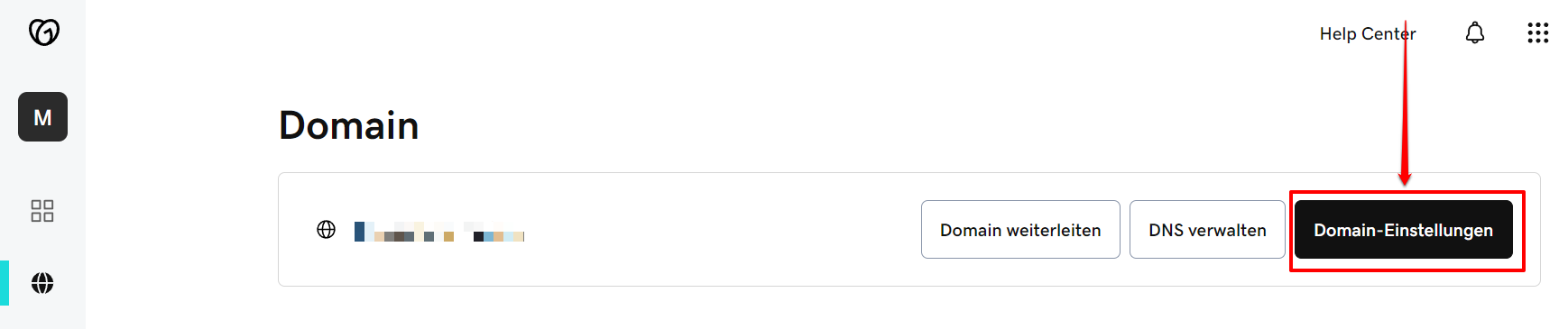Click empty area inside the domain card
The width and height of the screenshot is (1568, 329).
click(722, 230)
